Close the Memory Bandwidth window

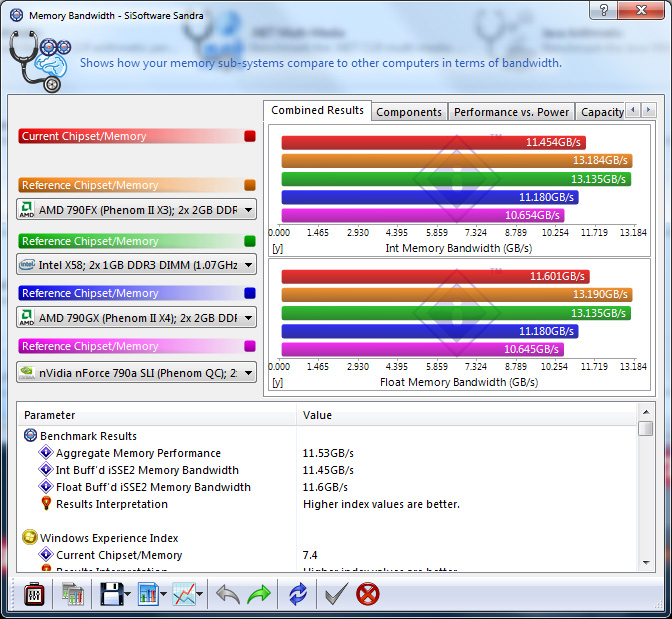point(641,10)
